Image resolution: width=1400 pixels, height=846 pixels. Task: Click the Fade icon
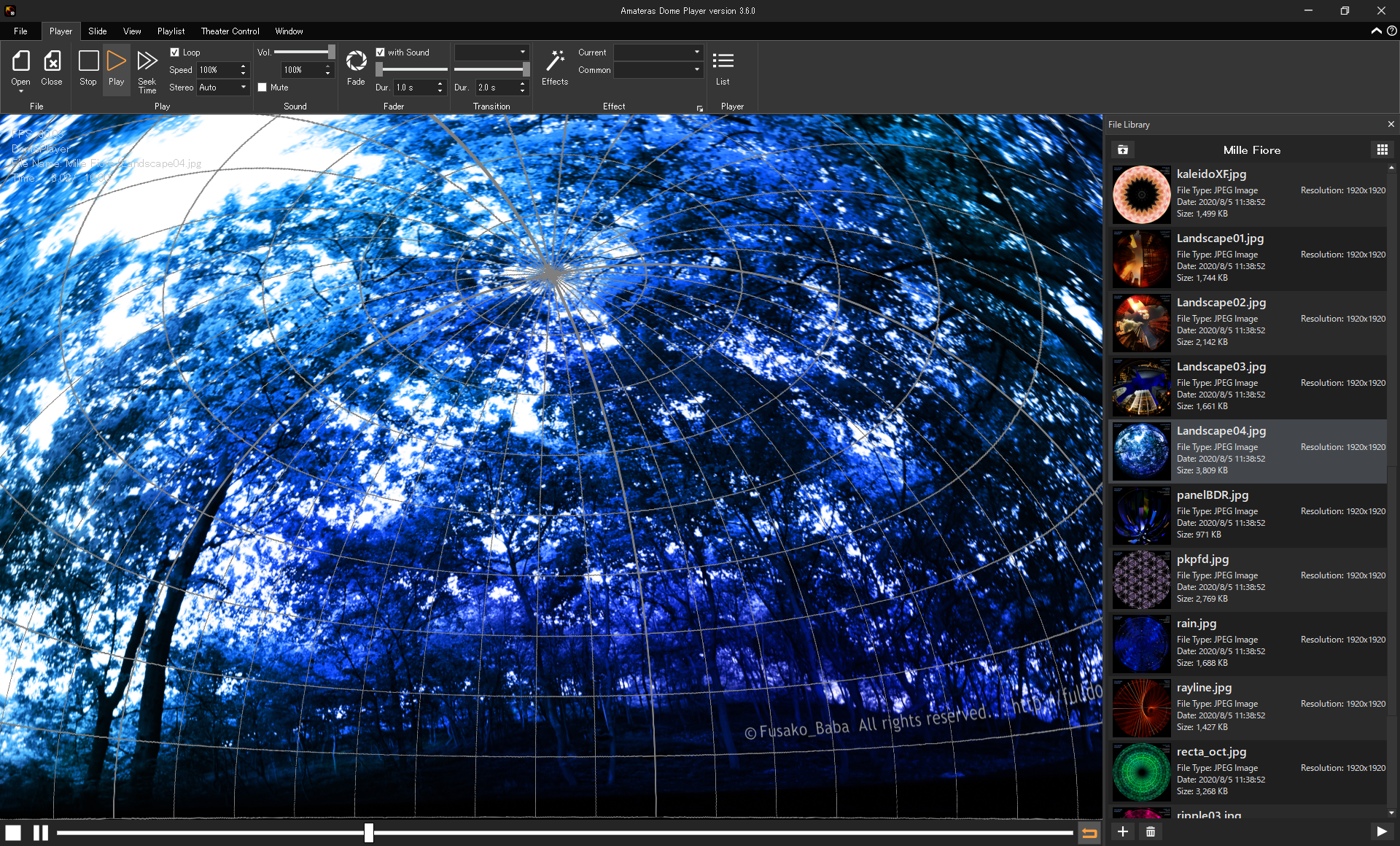point(356,61)
